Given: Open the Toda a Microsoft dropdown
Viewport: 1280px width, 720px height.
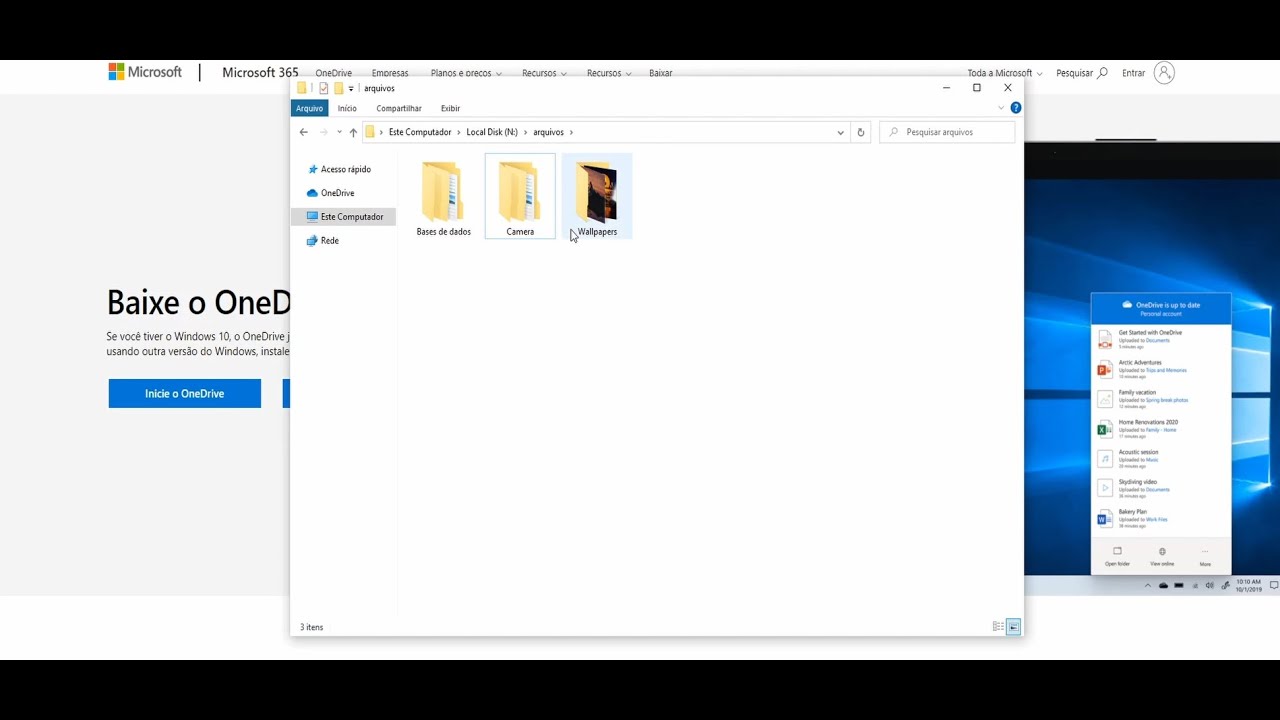Looking at the screenshot, I should click(1005, 73).
